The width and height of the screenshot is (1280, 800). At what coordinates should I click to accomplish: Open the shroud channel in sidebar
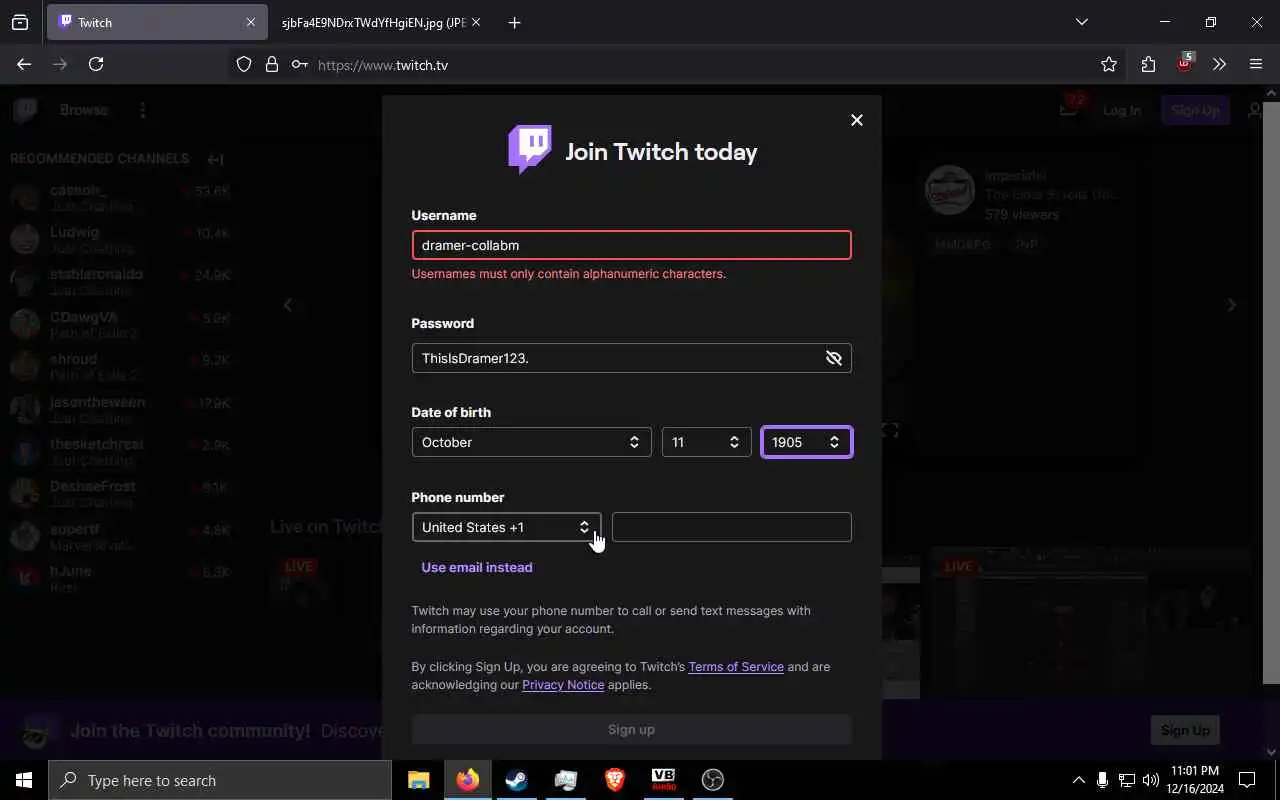[x=118, y=366]
